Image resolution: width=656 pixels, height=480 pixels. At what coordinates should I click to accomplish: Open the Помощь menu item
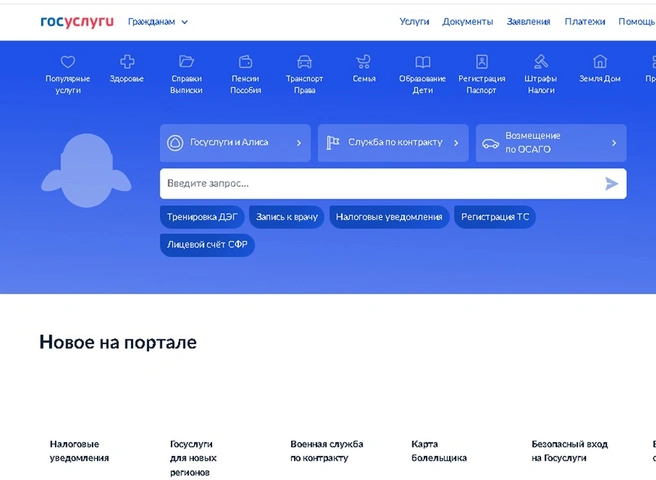(x=637, y=22)
